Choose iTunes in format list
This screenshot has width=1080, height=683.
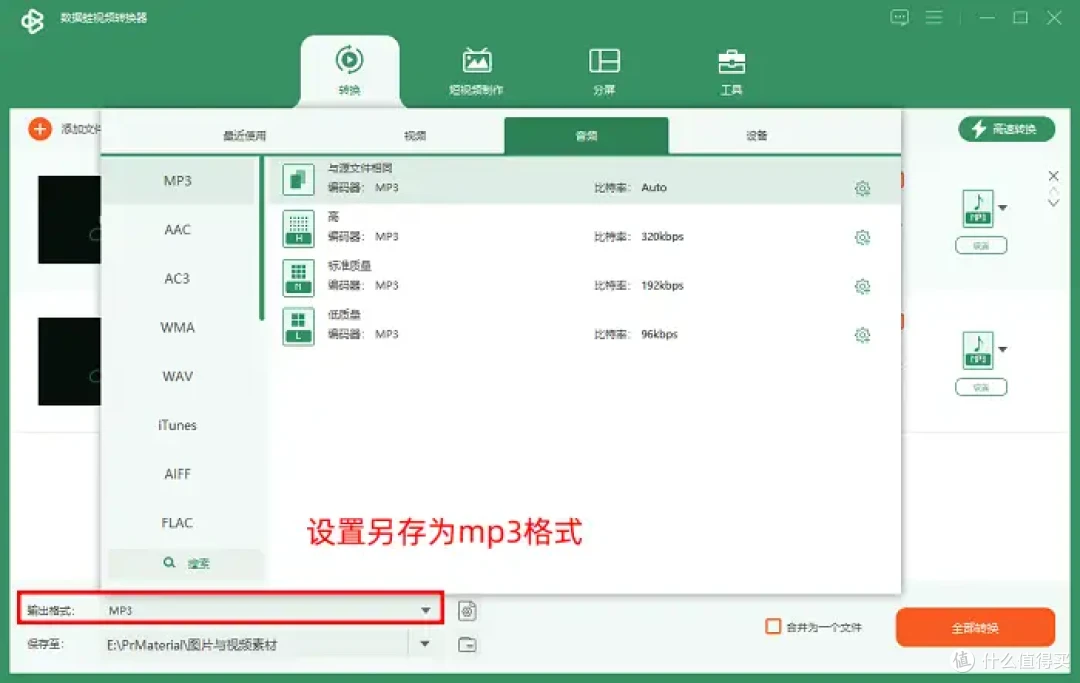pos(178,425)
